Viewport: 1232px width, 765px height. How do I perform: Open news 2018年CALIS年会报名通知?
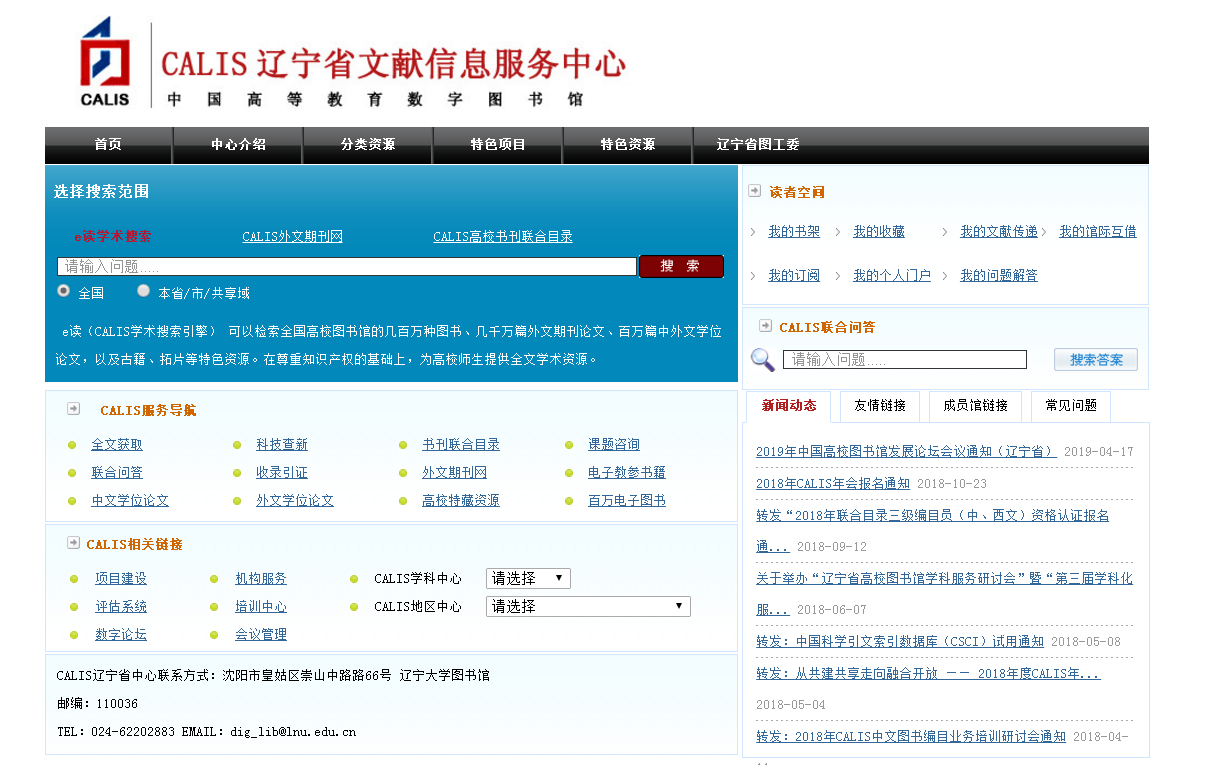pos(833,484)
